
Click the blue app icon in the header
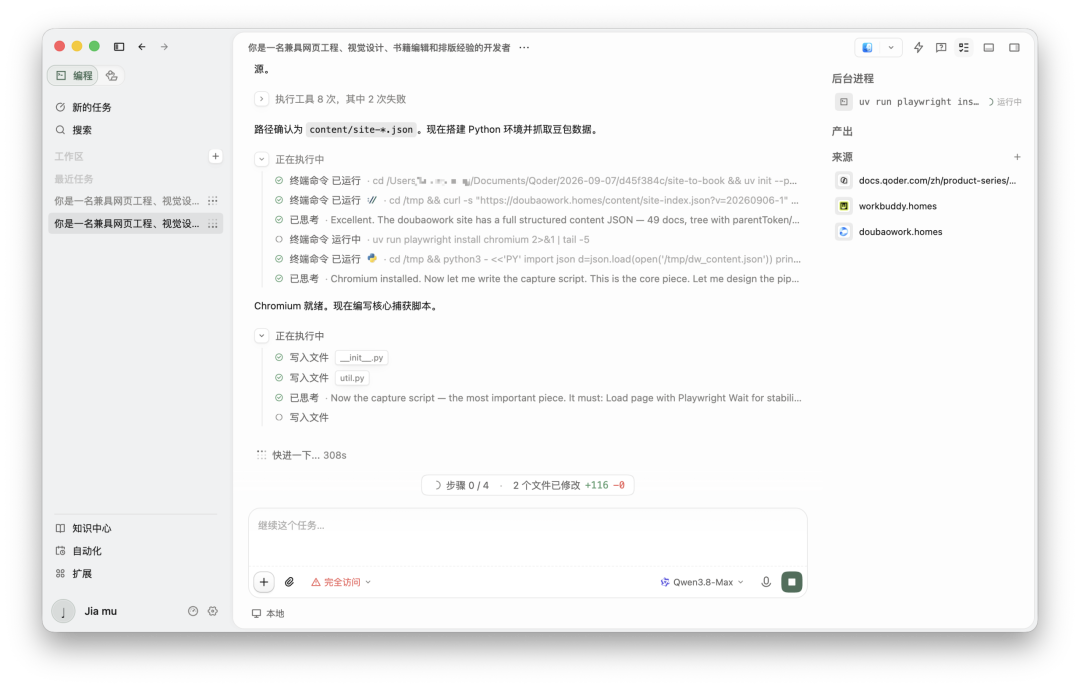867,48
